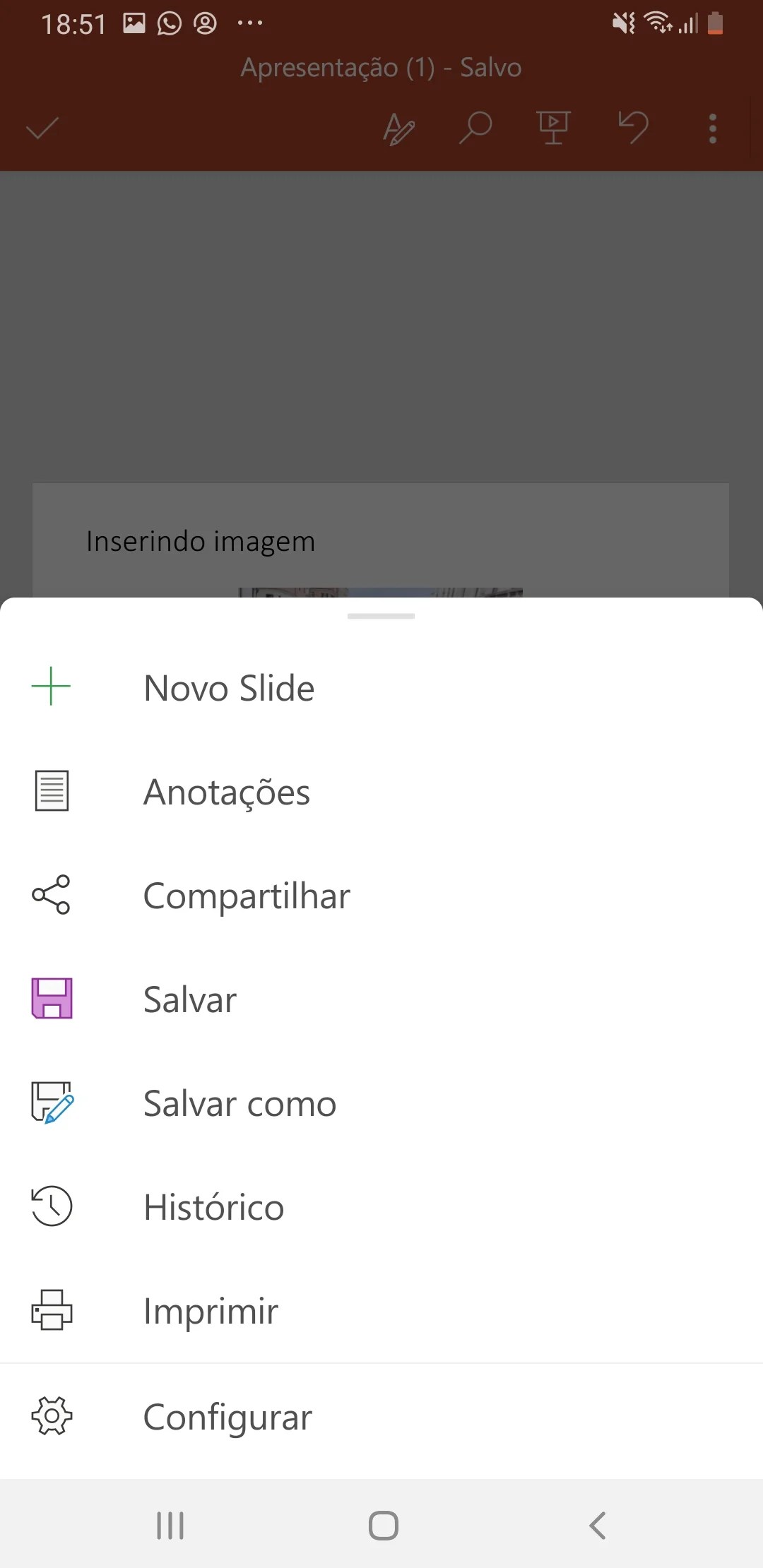Tap the Salvar como pencil icon
Screen dimensions: 763x1568
click(52, 1103)
